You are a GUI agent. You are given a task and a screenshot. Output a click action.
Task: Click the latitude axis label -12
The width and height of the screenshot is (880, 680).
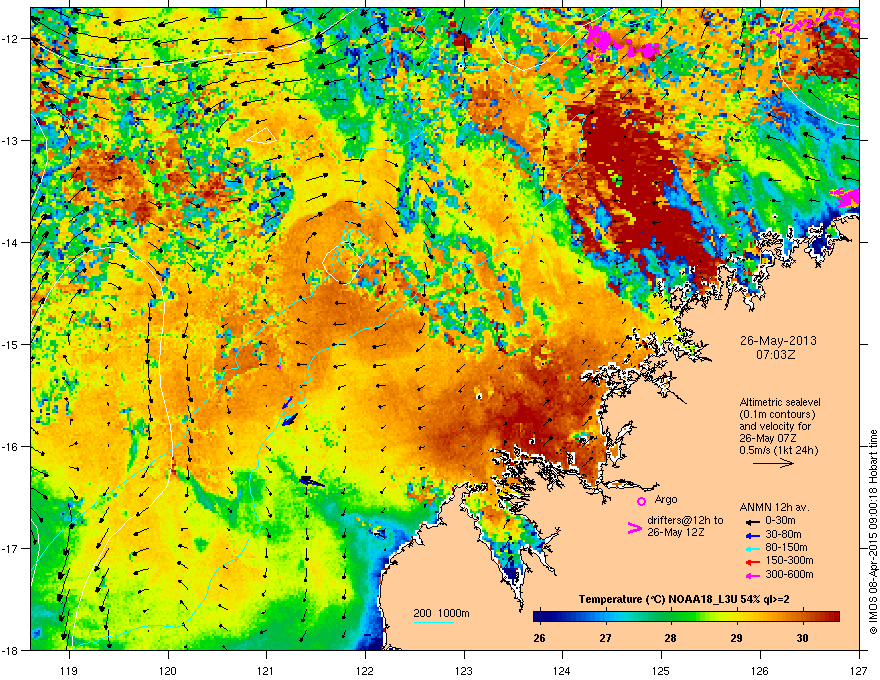(x=10, y=38)
